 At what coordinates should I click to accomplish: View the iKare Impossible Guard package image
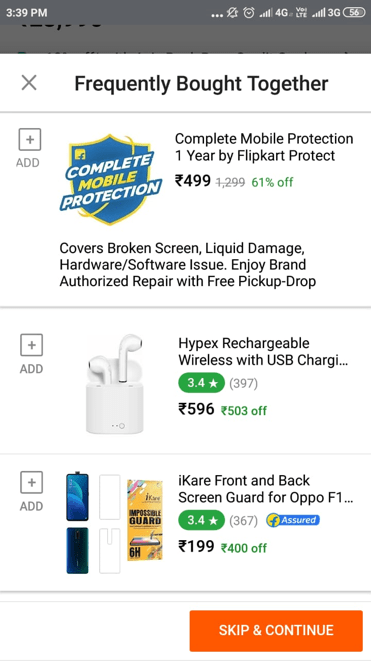145,520
